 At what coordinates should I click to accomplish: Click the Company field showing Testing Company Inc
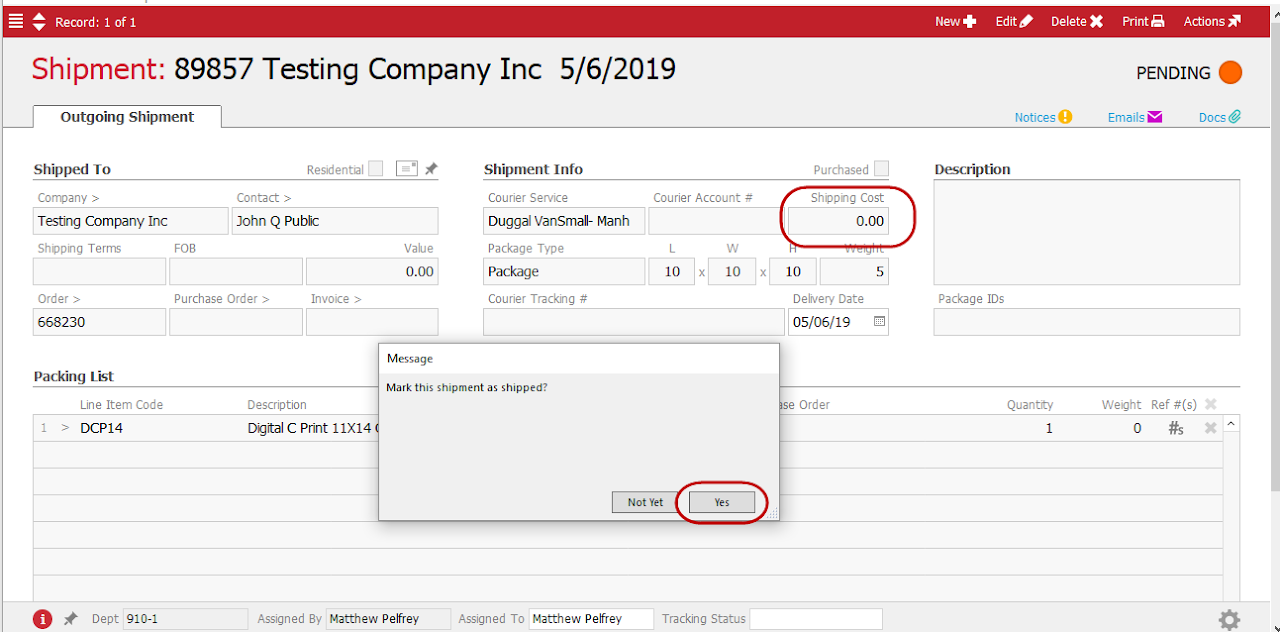[x=131, y=221]
